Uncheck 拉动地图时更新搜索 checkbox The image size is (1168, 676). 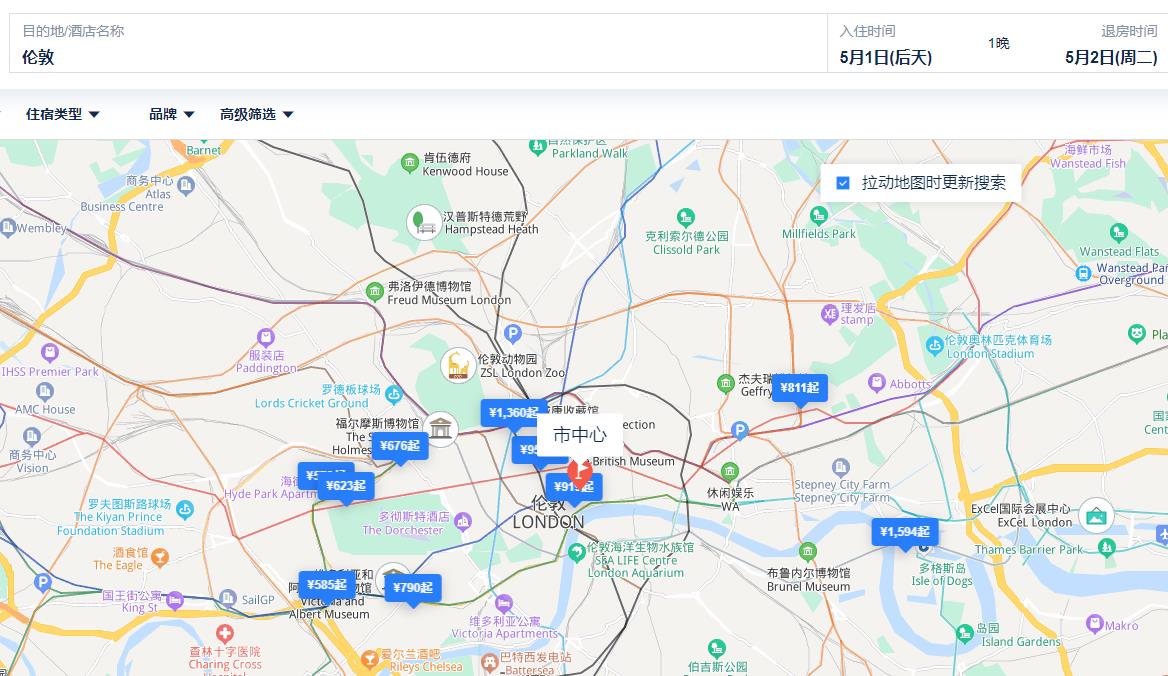coord(843,183)
